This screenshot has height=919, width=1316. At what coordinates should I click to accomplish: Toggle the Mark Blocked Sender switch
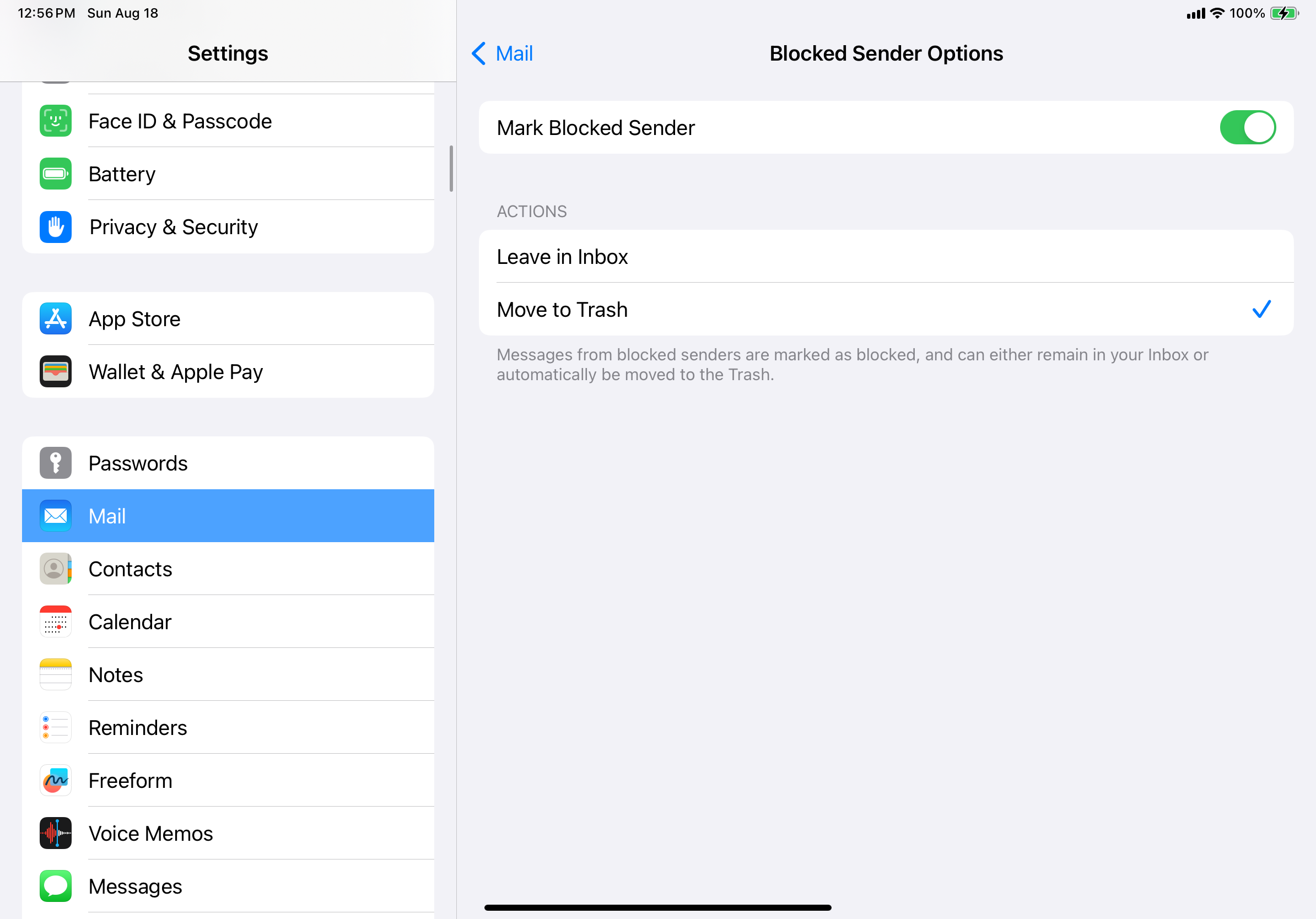click(x=1247, y=127)
